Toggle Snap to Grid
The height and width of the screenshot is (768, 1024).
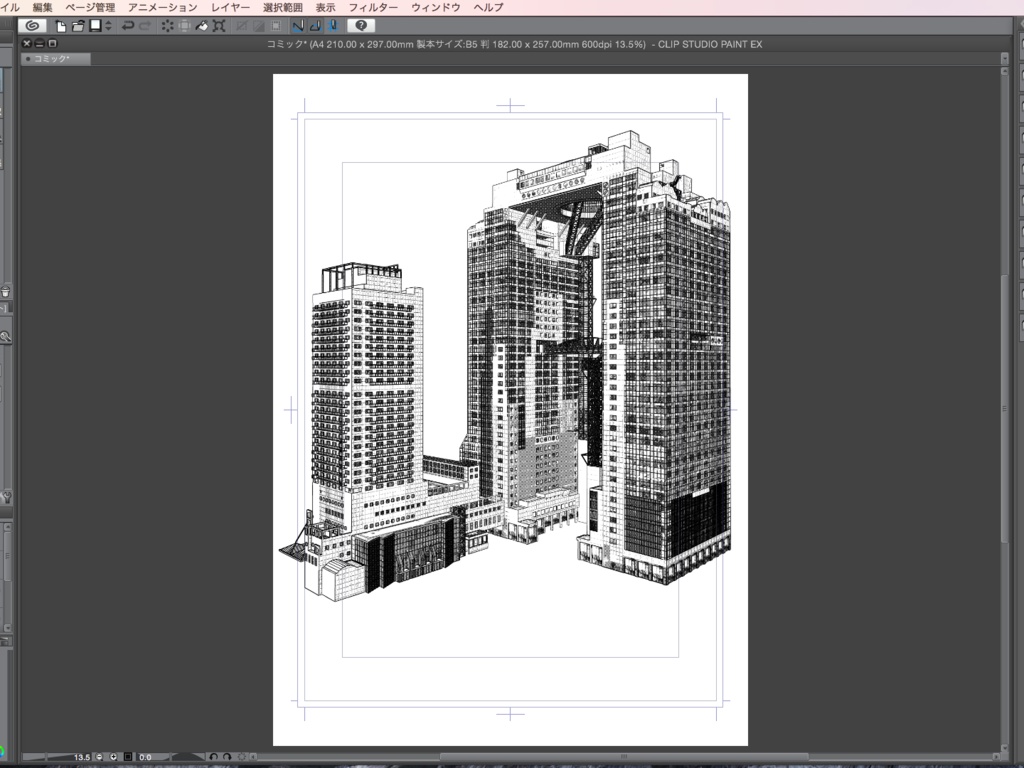332,25
